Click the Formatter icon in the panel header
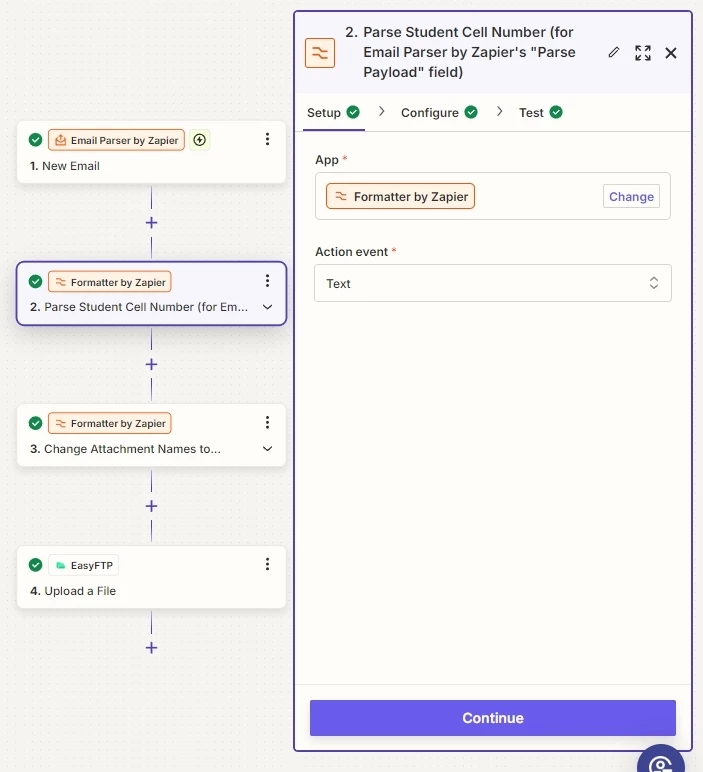 (320, 53)
